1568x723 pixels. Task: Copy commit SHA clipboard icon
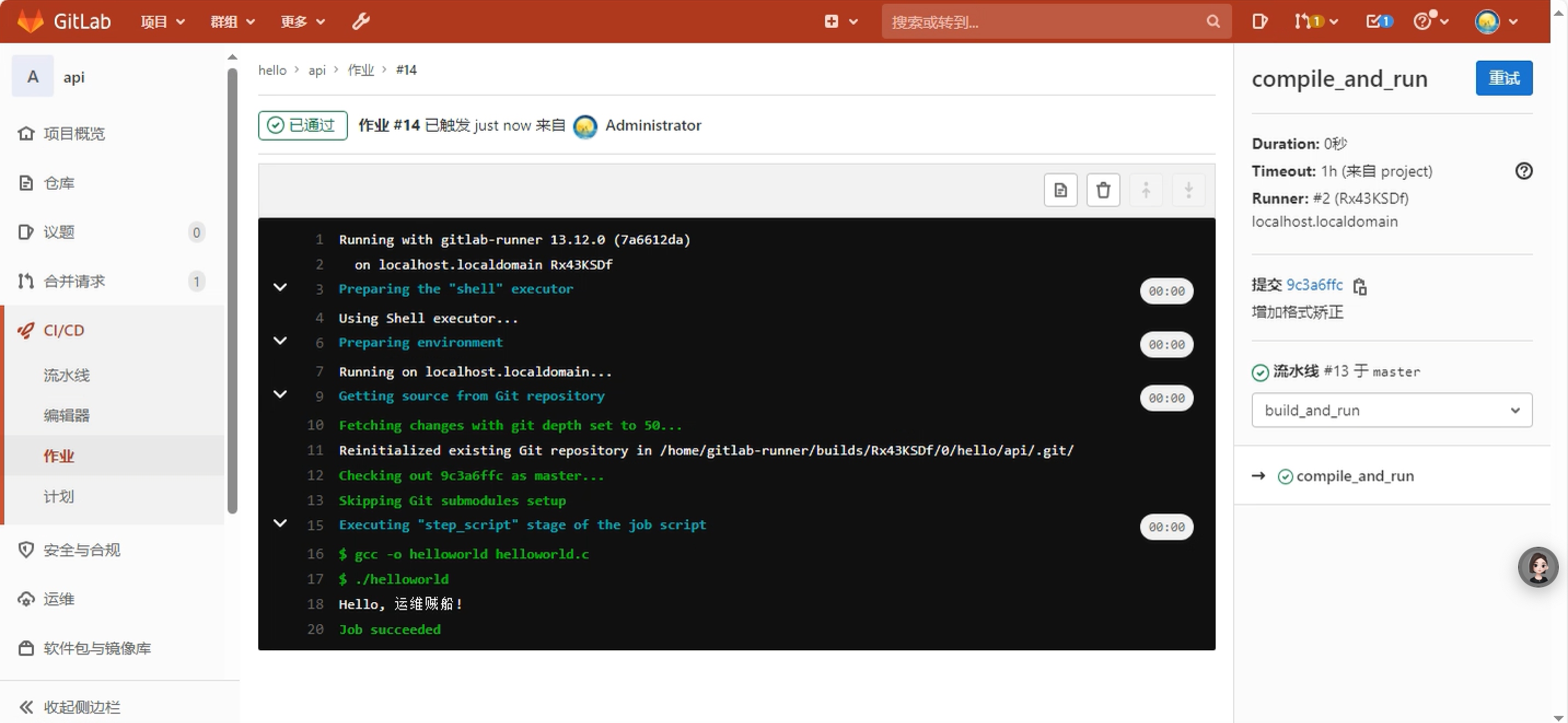1360,286
